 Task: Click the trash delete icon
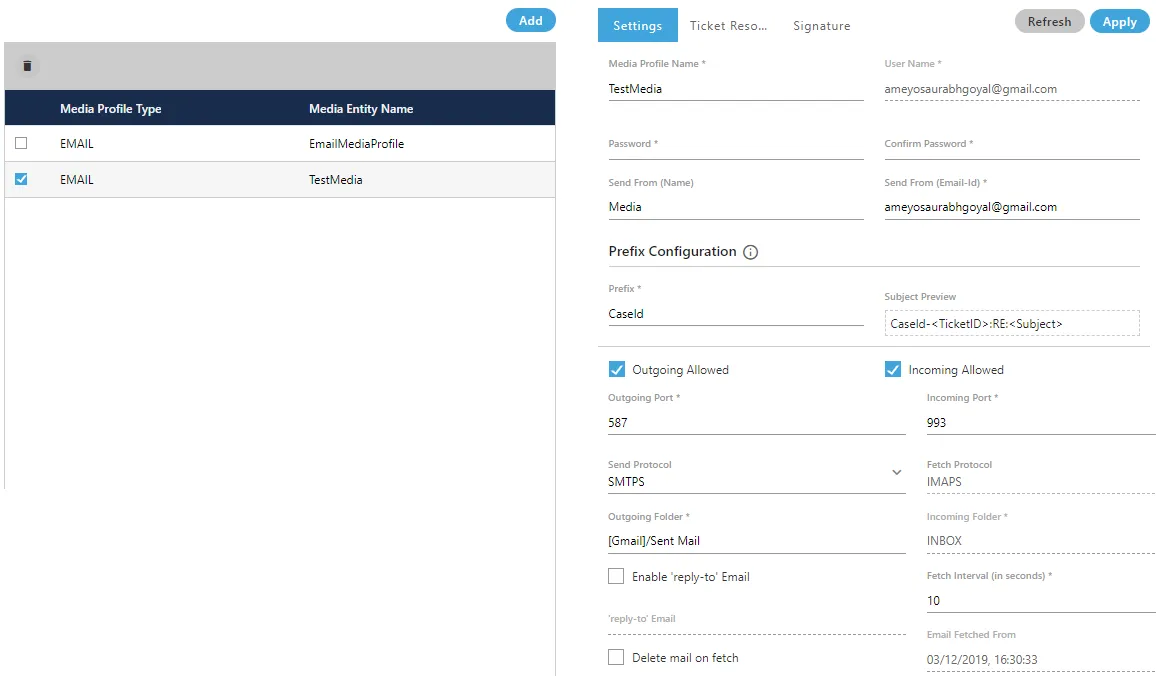point(27,66)
